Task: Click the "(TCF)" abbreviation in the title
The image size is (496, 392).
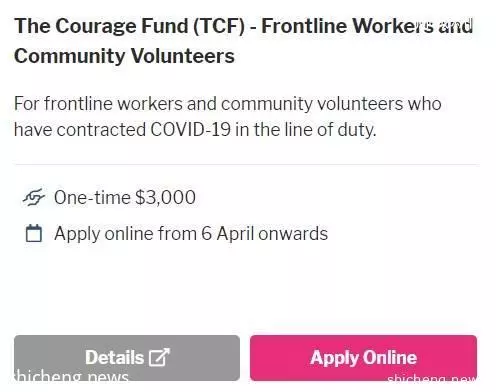Action: 219,26
